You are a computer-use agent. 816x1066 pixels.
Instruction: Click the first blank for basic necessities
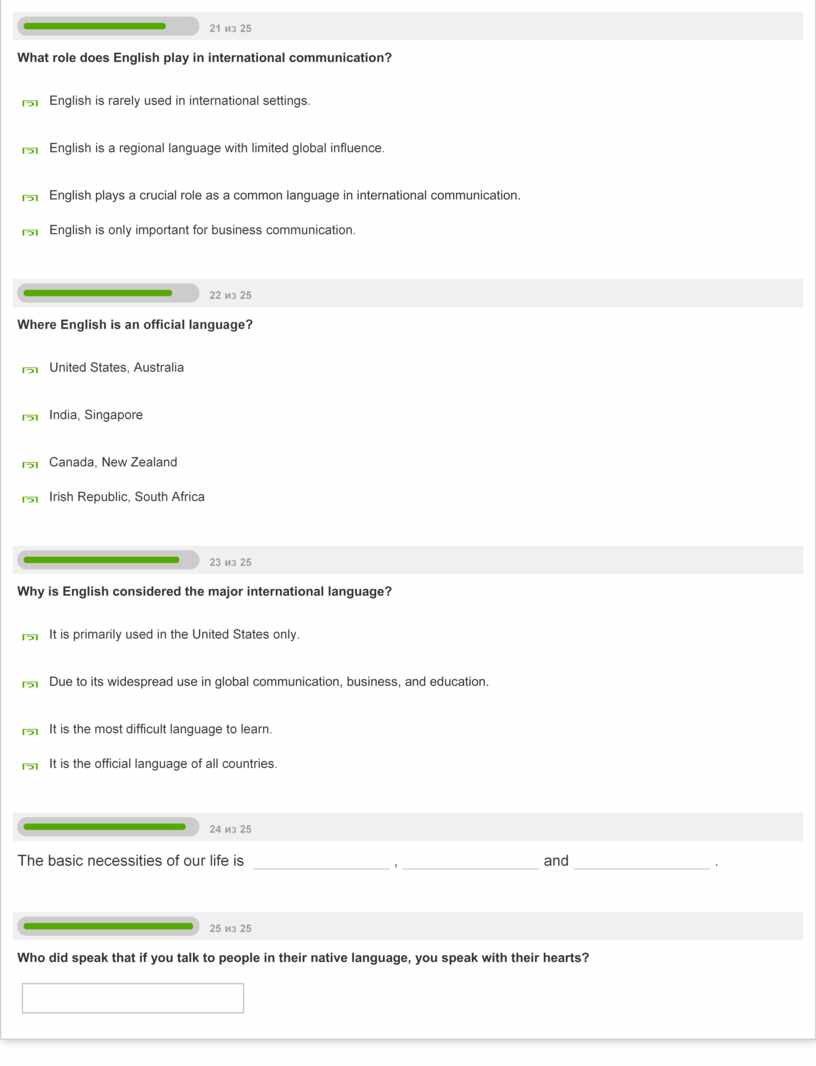coord(321,861)
